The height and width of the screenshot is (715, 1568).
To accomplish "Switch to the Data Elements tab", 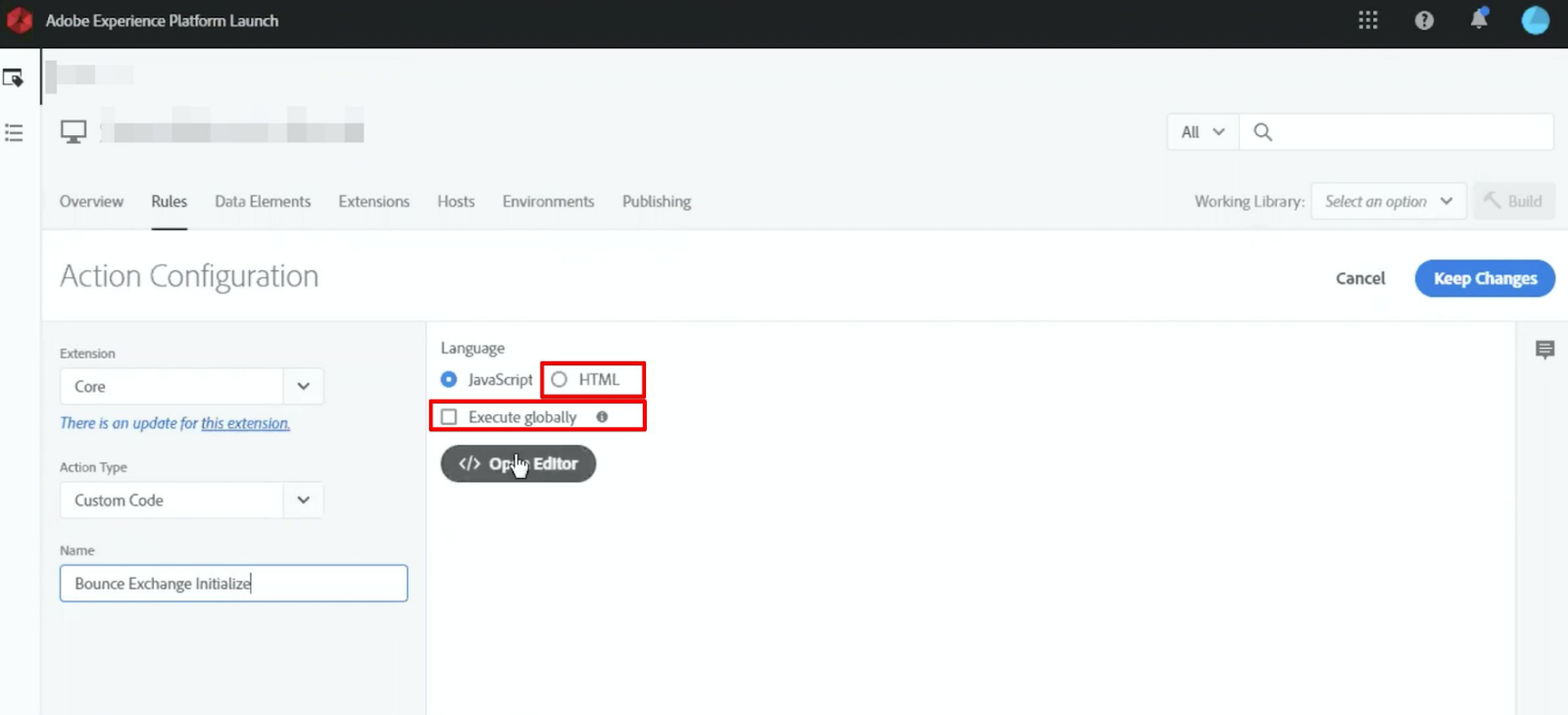I will pos(263,201).
